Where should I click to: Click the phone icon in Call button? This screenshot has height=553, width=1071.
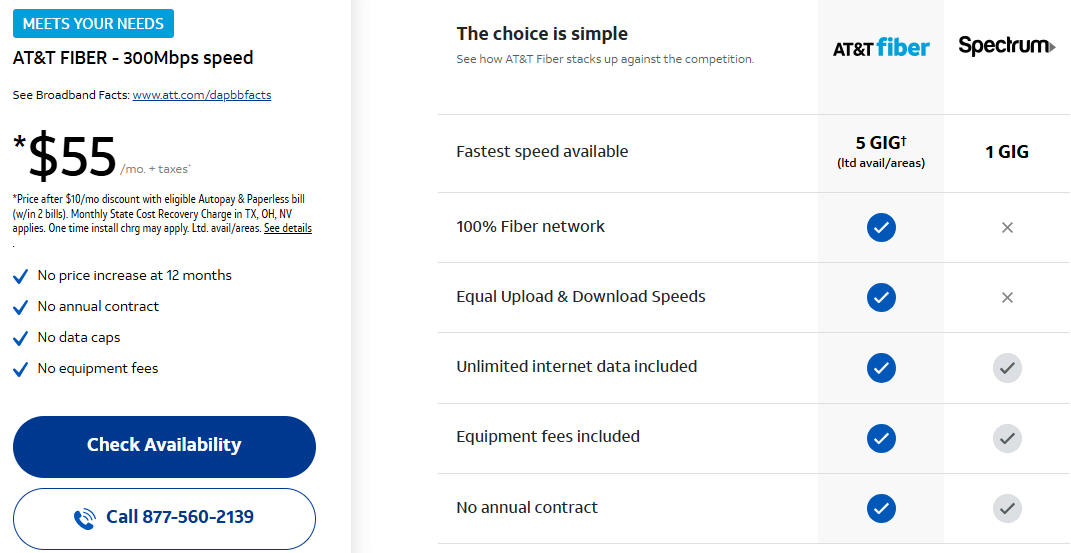85,518
